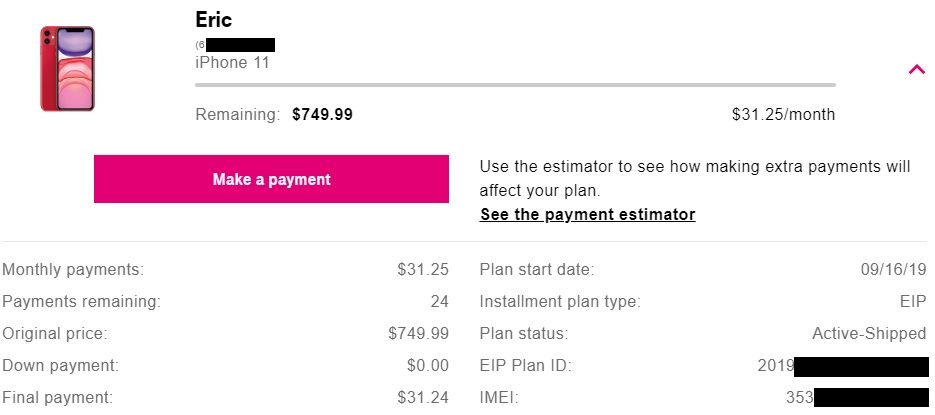The width and height of the screenshot is (935, 415).
Task: Click the Original price $749.99 value
Action: [419, 333]
